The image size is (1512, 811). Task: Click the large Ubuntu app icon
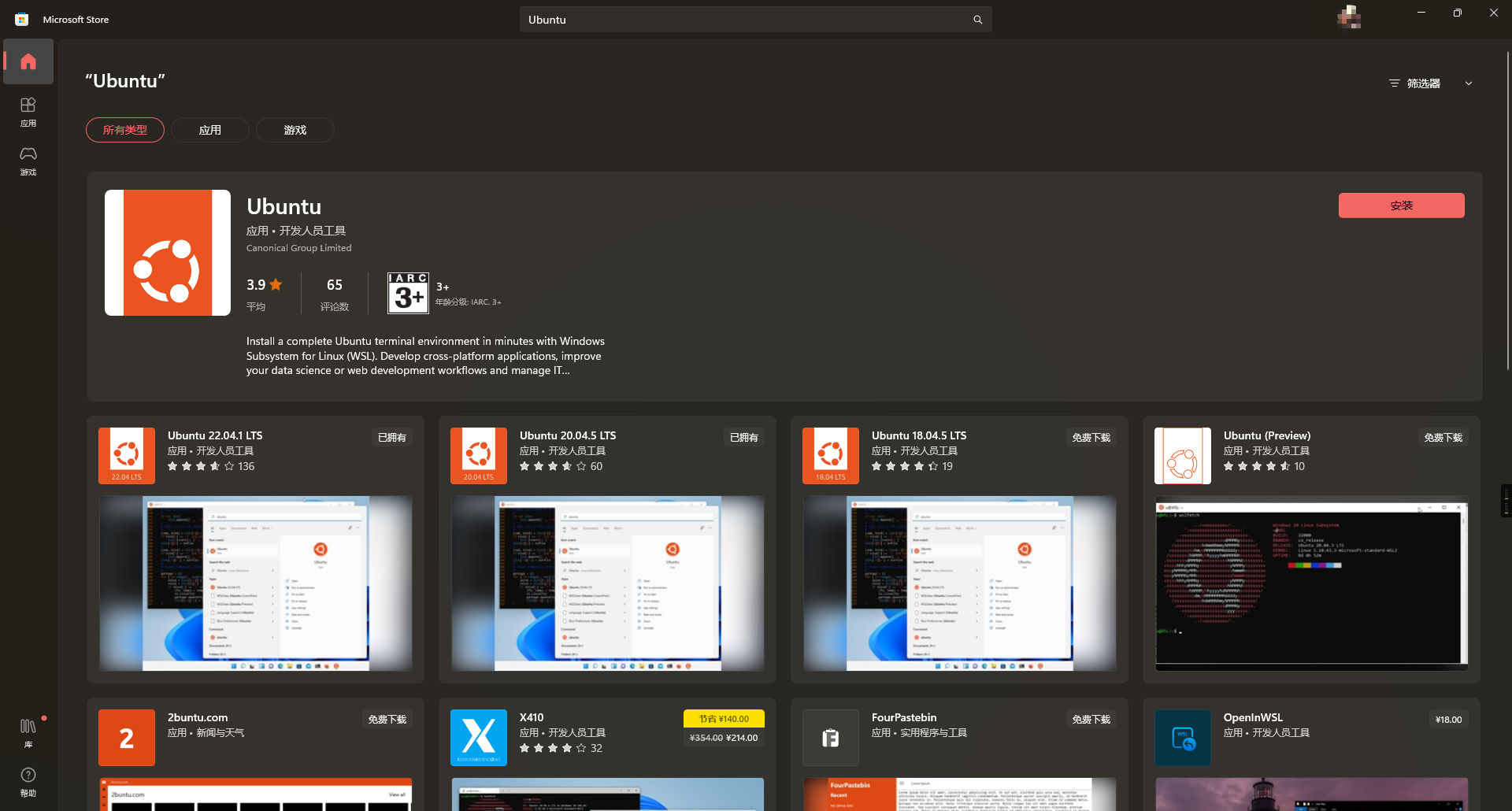tap(168, 253)
